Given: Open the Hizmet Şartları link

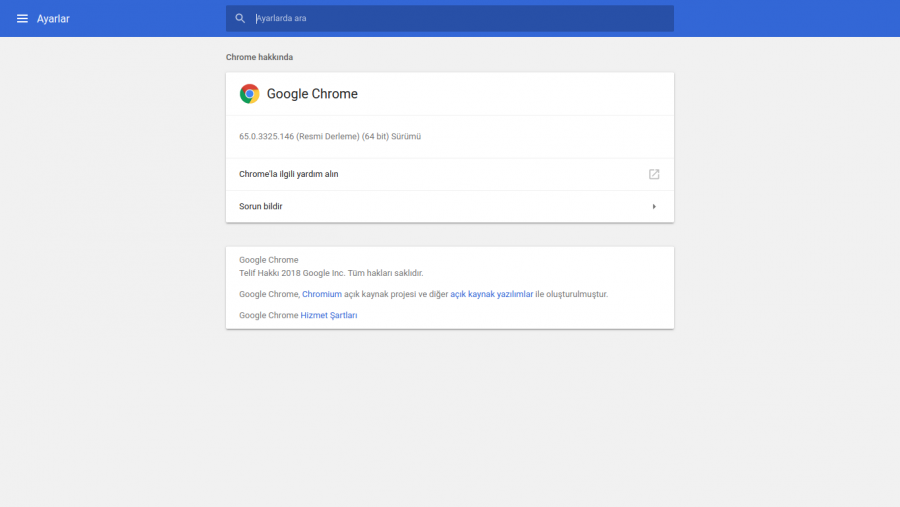Looking at the screenshot, I should 329,315.
